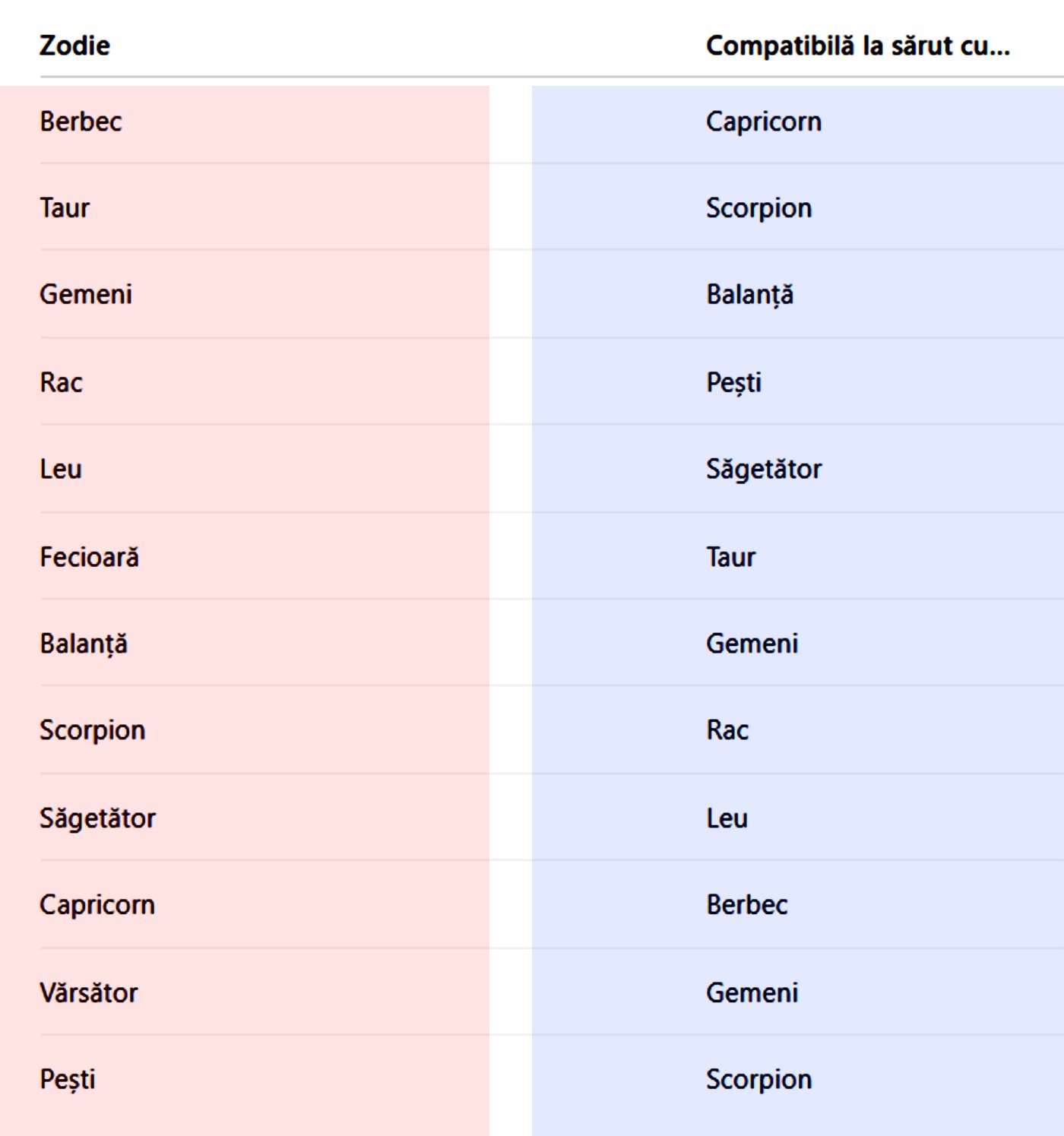
Task: Click the "Compatibilă la sărut cu..." header
Action: tap(857, 46)
